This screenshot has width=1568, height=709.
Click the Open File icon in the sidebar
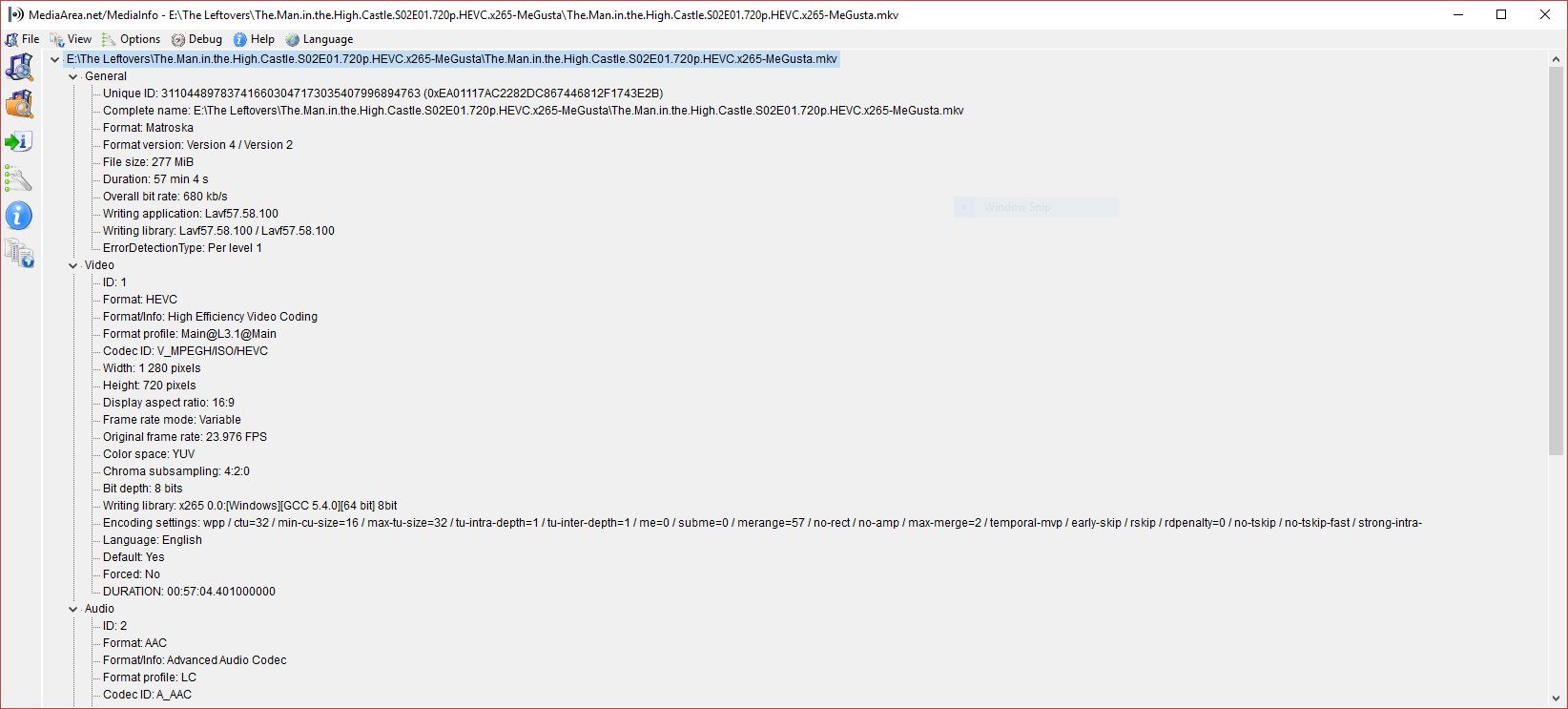tap(19, 68)
